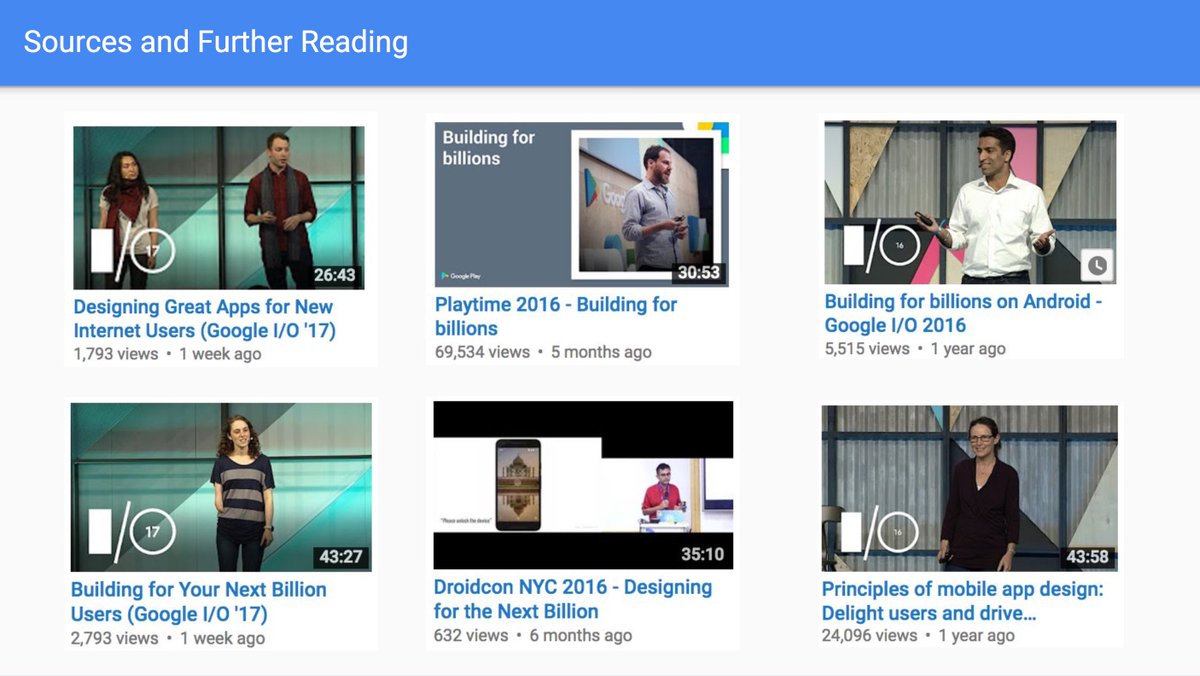The image size is (1200, 676).
Task: Click the '6 months ago' text
Action: [x=581, y=636]
